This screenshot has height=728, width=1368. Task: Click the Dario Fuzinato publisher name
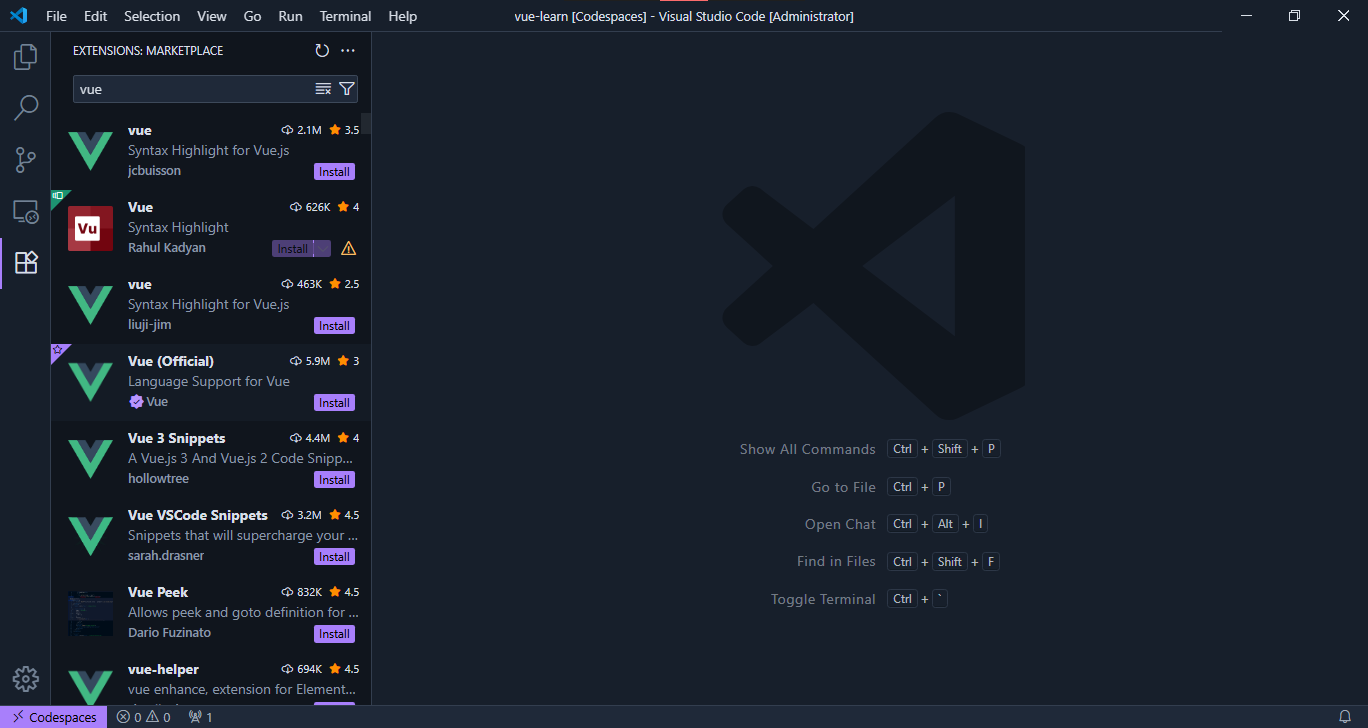click(170, 633)
